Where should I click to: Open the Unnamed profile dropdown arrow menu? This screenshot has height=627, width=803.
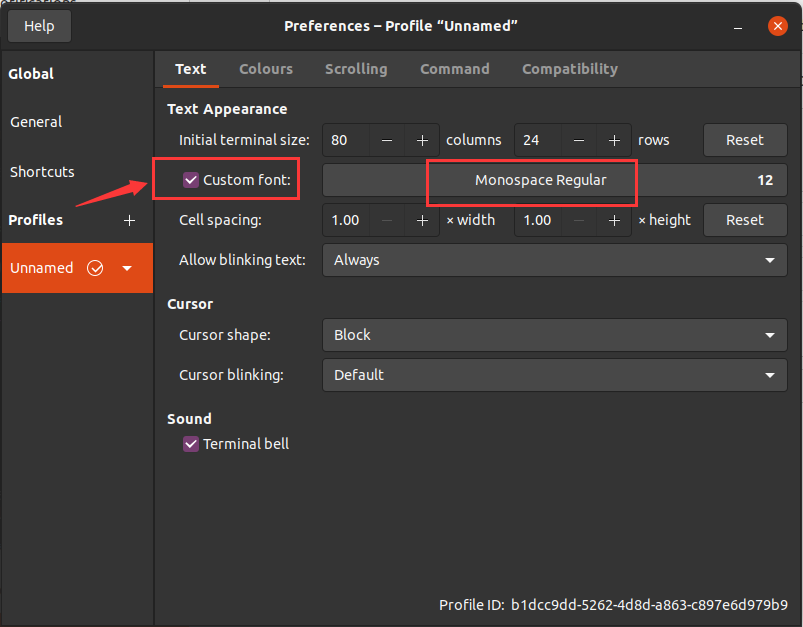tap(127, 268)
